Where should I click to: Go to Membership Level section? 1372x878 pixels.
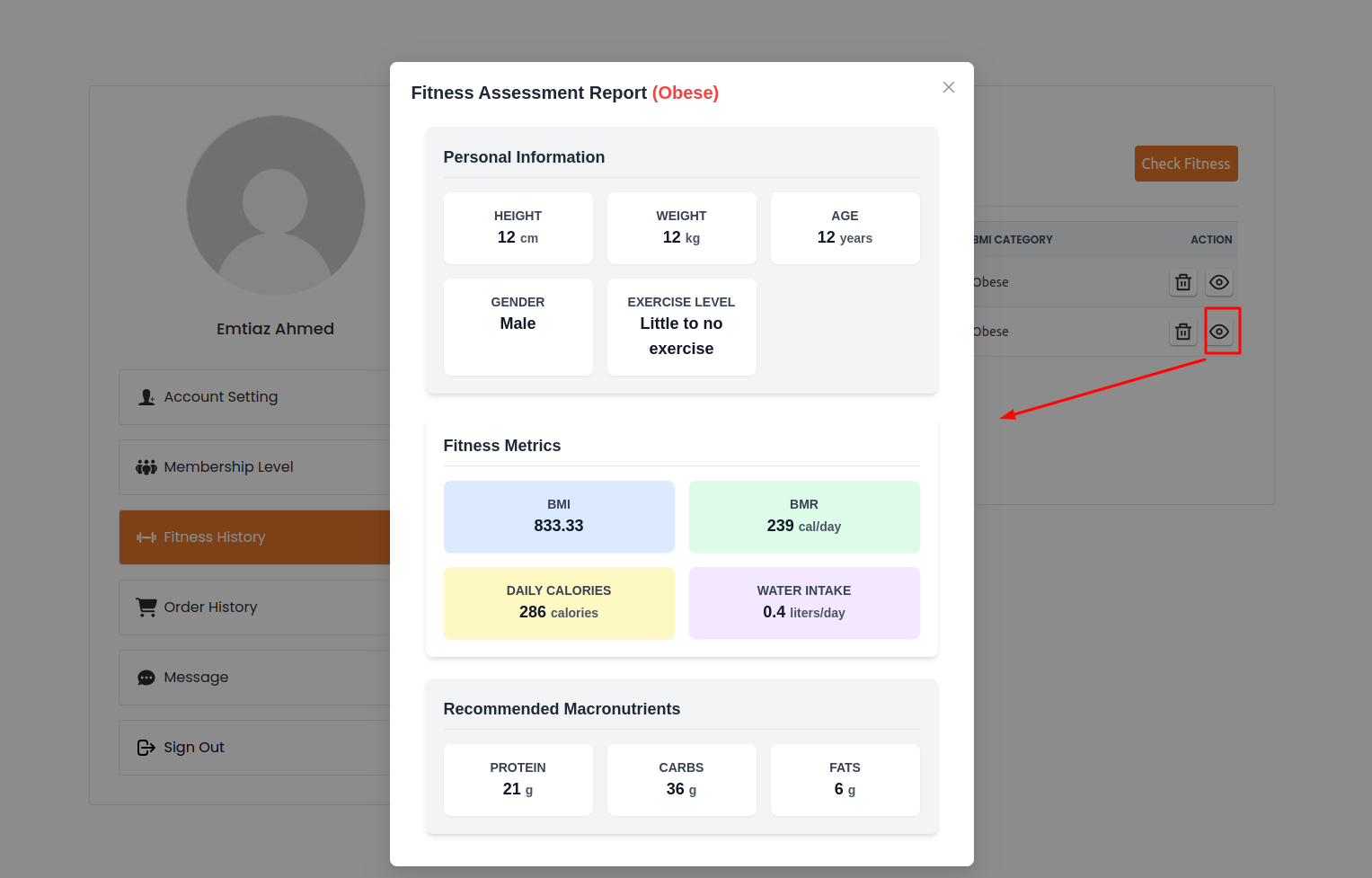228,467
